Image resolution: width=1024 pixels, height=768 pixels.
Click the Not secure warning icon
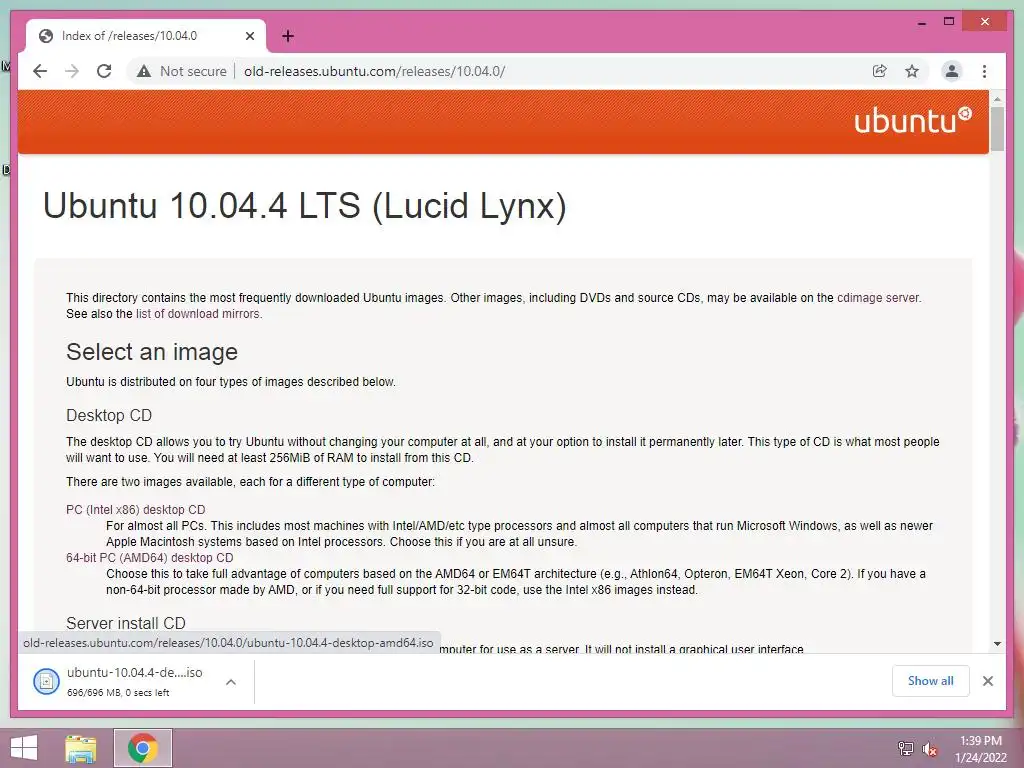pos(144,71)
